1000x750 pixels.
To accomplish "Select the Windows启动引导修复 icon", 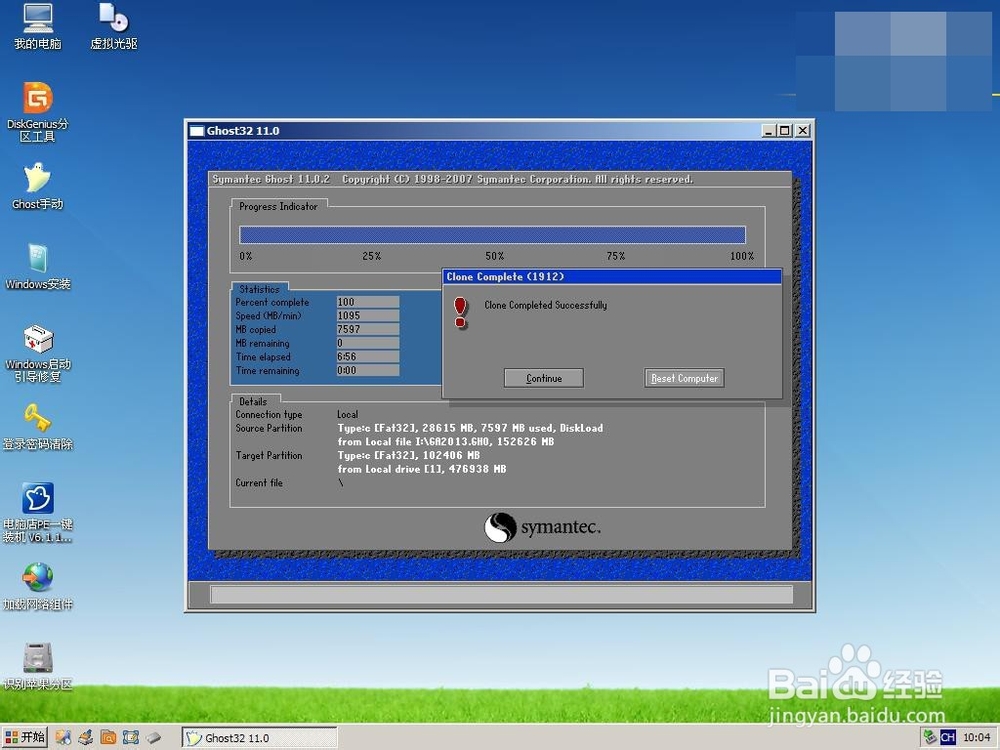I will (38, 353).
